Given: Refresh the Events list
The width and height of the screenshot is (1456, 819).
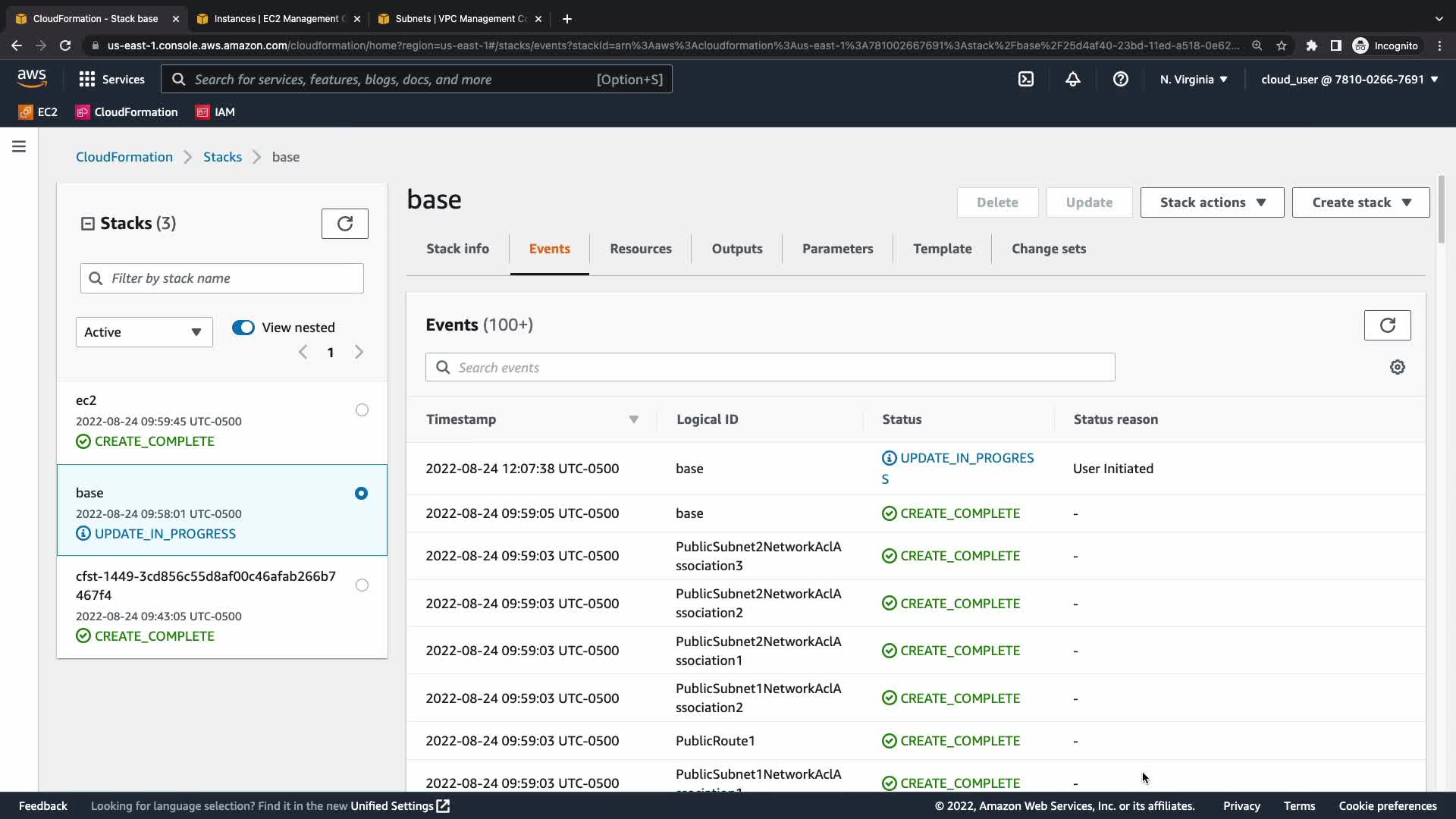Looking at the screenshot, I should coord(1387,325).
